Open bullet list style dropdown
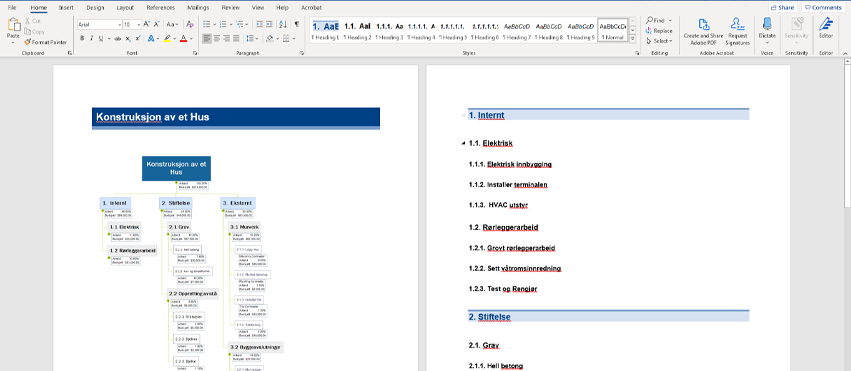The width and height of the screenshot is (851, 371). coord(215,24)
